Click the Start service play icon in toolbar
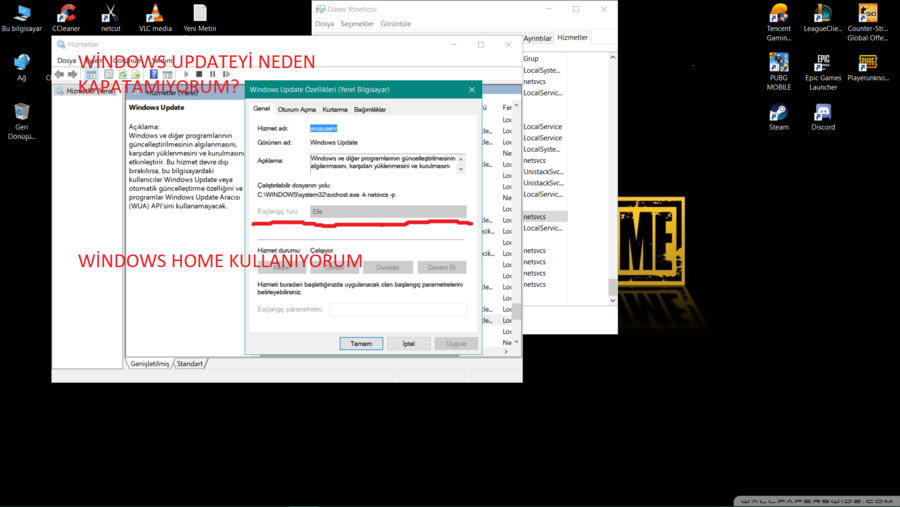 point(186,74)
